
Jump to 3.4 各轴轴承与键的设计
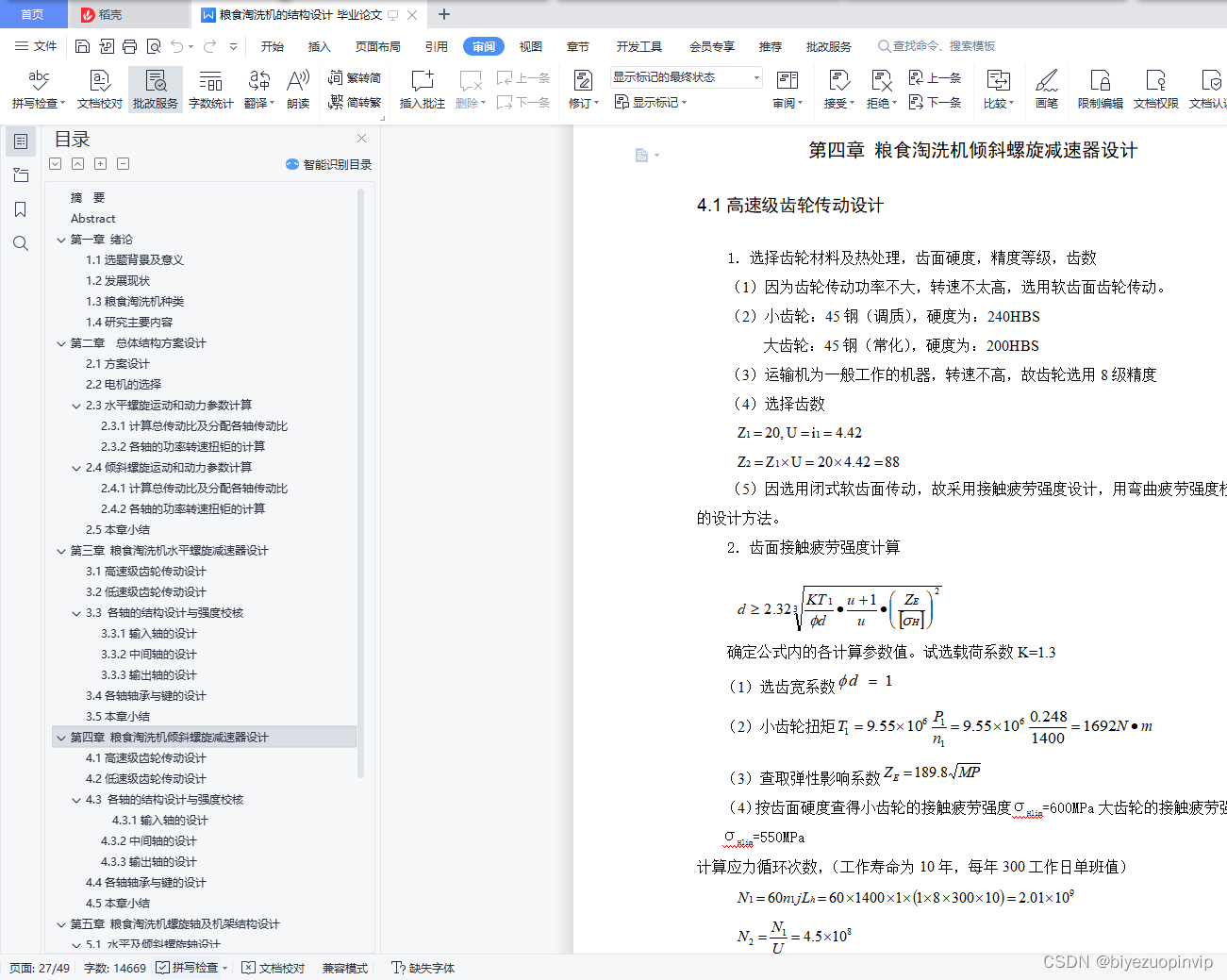[145, 696]
